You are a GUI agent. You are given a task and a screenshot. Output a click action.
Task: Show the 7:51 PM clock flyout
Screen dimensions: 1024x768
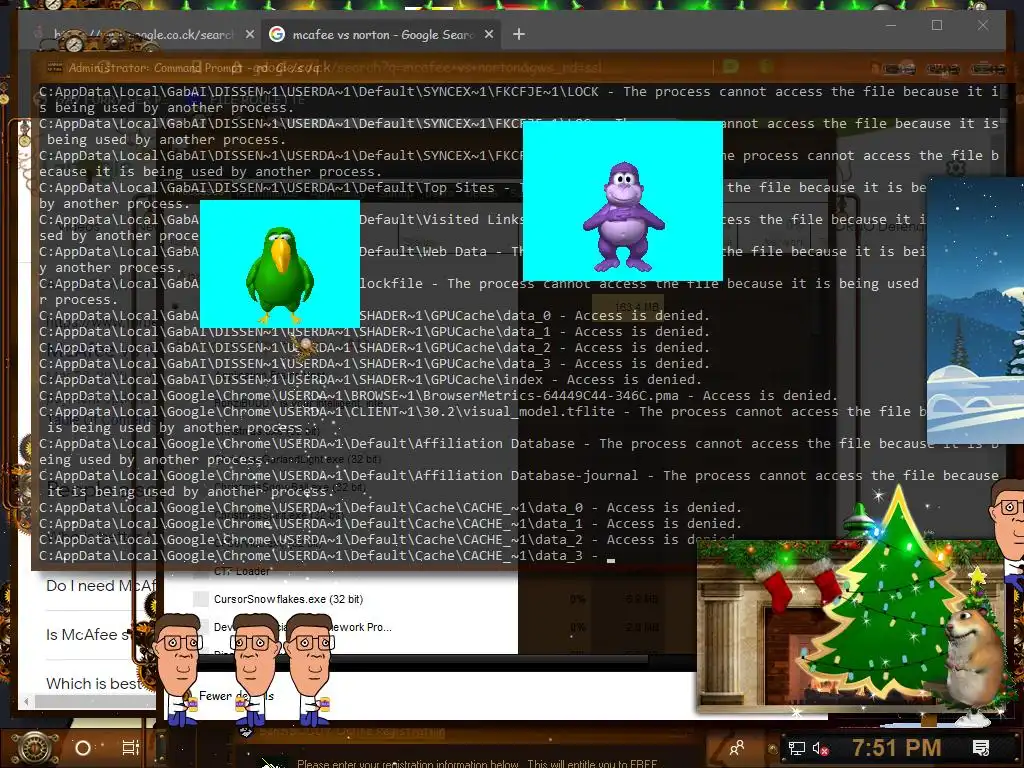click(x=897, y=748)
